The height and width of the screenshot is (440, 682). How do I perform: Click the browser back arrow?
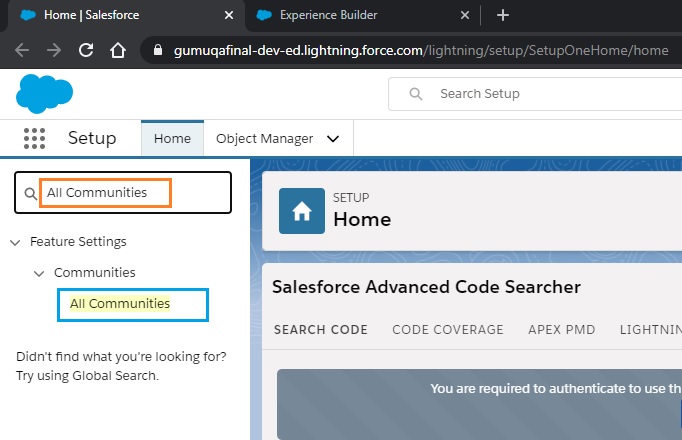coord(22,50)
